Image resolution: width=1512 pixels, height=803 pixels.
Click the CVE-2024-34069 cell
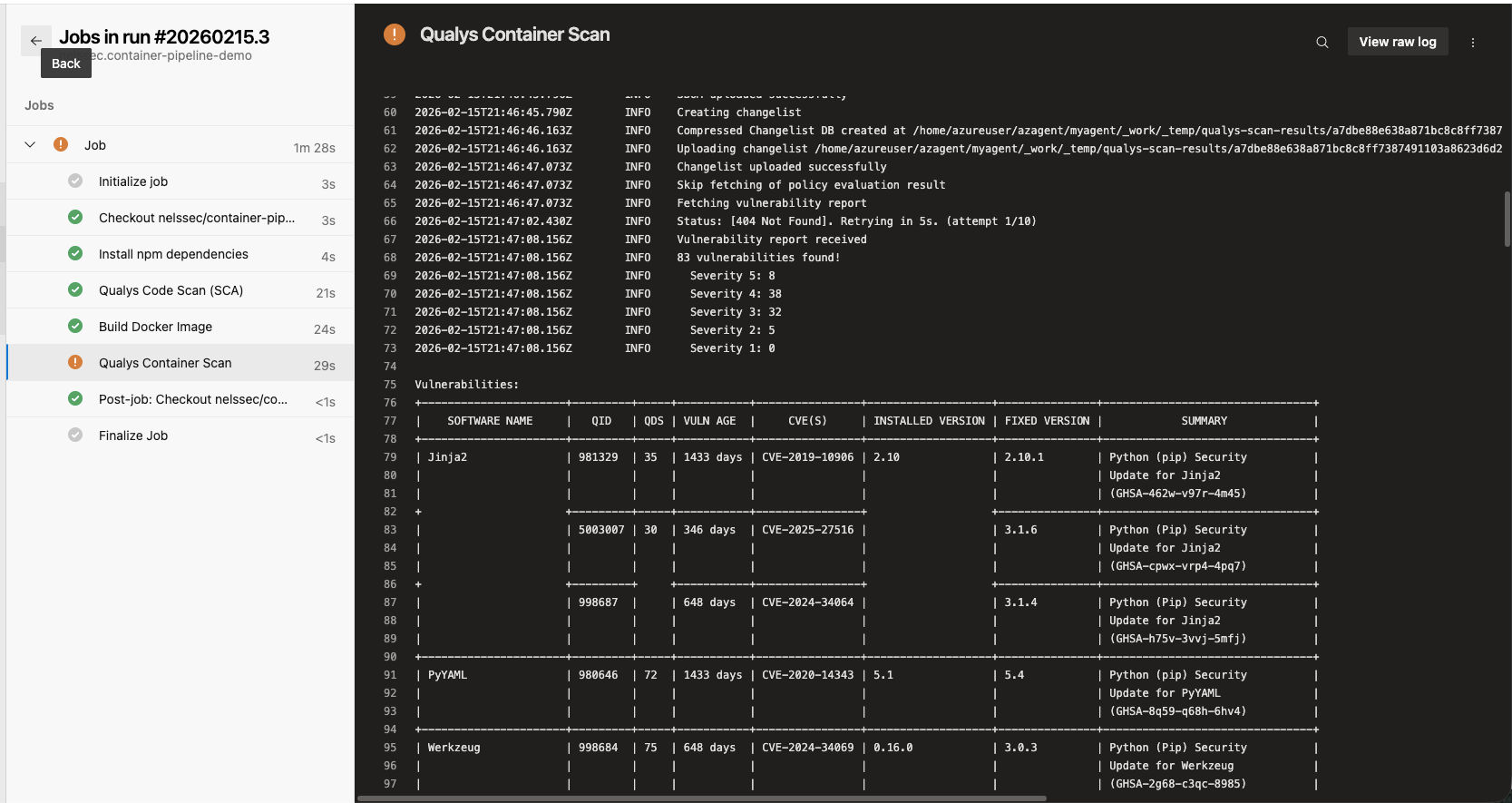pos(807,748)
